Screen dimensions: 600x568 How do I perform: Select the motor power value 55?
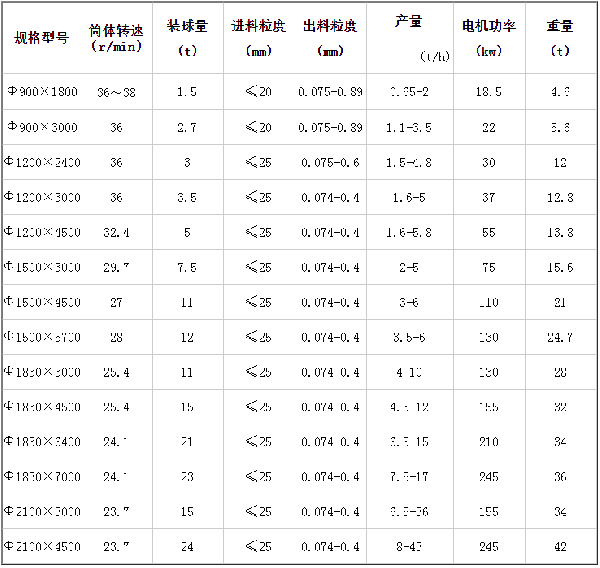click(x=489, y=232)
